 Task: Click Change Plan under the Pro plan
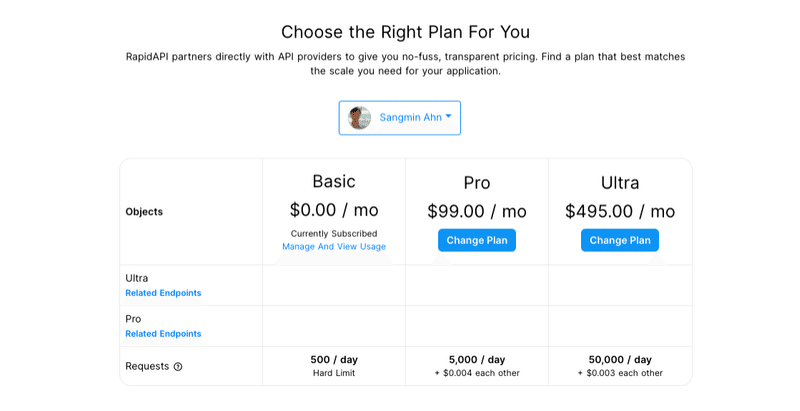477,240
